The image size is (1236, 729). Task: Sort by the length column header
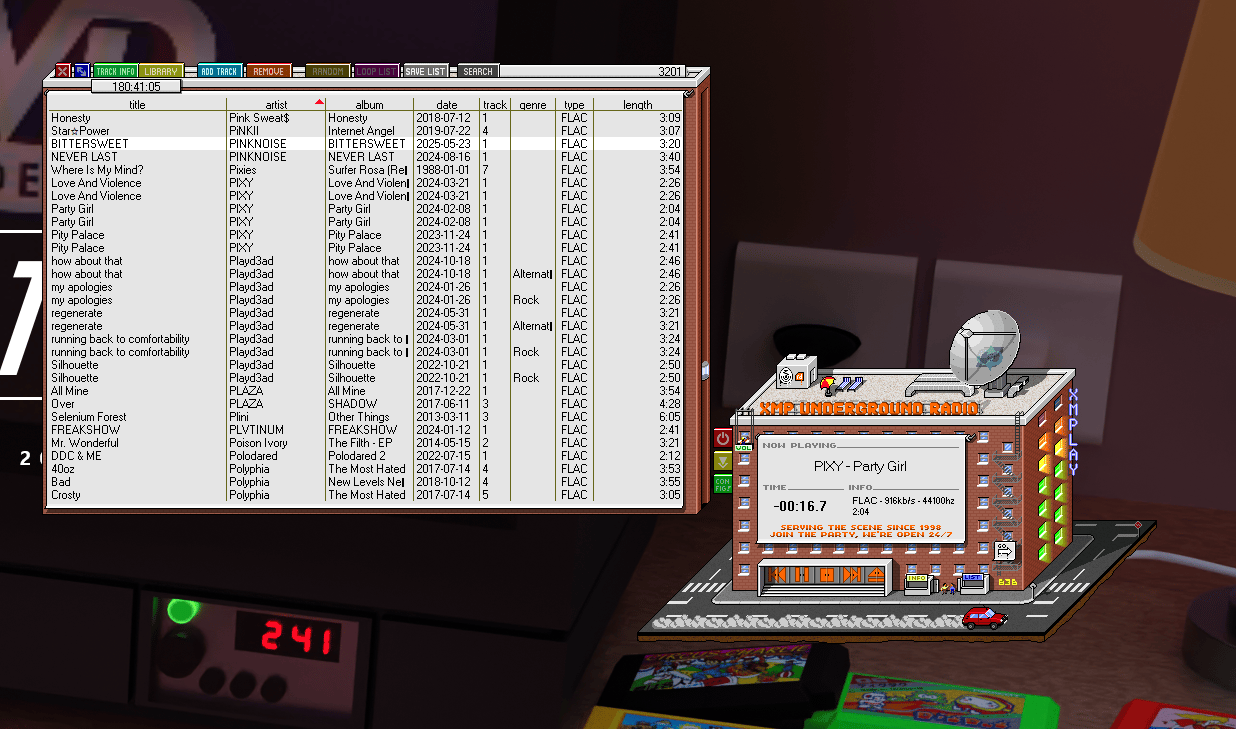[x=638, y=104]
